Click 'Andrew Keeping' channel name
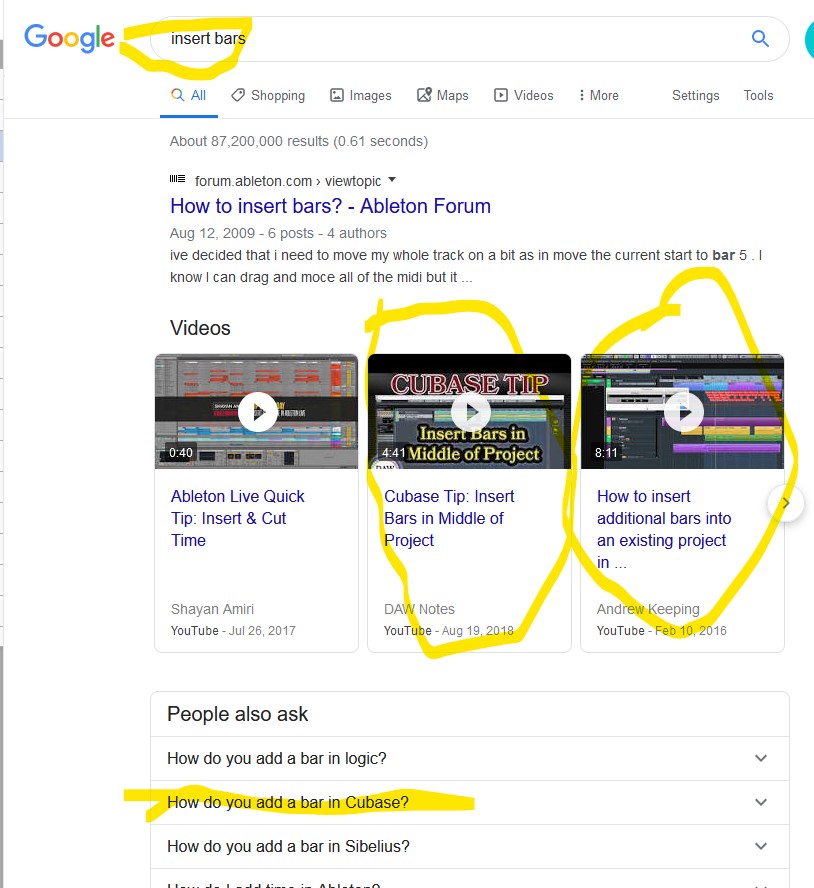The width and height of the screenshot is (814, 888). point(648,609)
